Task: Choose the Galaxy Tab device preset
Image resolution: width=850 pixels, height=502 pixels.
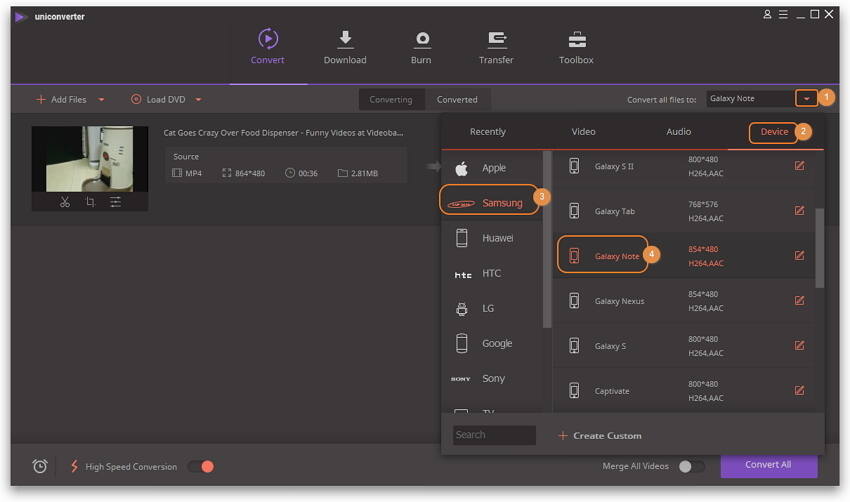Action: click(684, 211)
